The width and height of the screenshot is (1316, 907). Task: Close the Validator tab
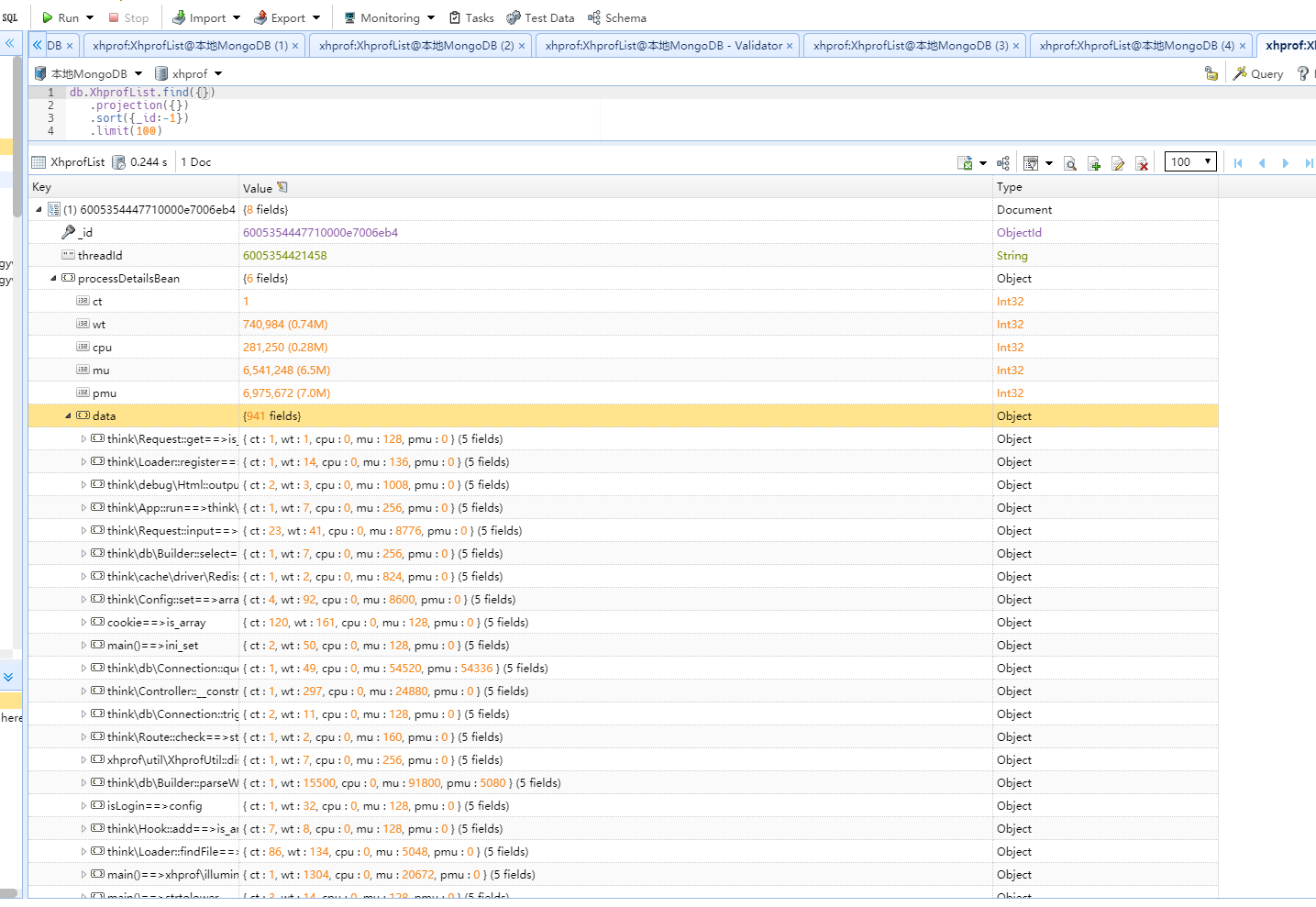pyautogui.click(x=790, y=46)
